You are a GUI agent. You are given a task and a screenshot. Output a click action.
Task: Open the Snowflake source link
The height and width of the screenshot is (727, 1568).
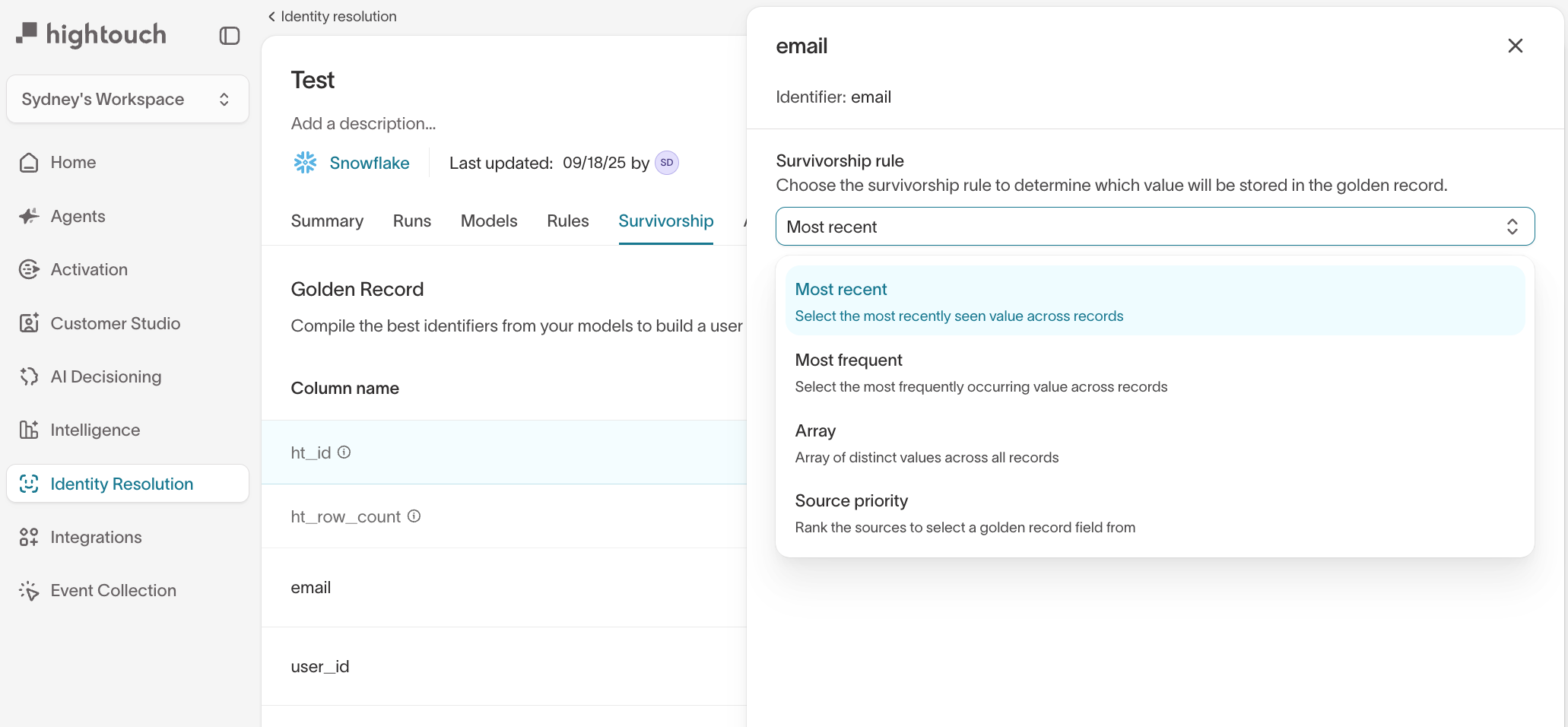369,163
